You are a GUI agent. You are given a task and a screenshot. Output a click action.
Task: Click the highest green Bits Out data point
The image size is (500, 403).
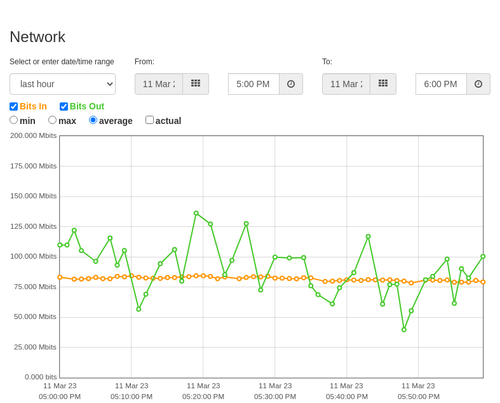click(x=196, y=213)
